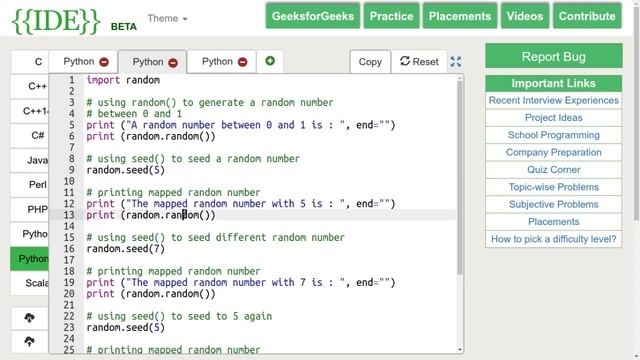
Task: Click the editor scrollbar down arrow
Action: [460, 350]
